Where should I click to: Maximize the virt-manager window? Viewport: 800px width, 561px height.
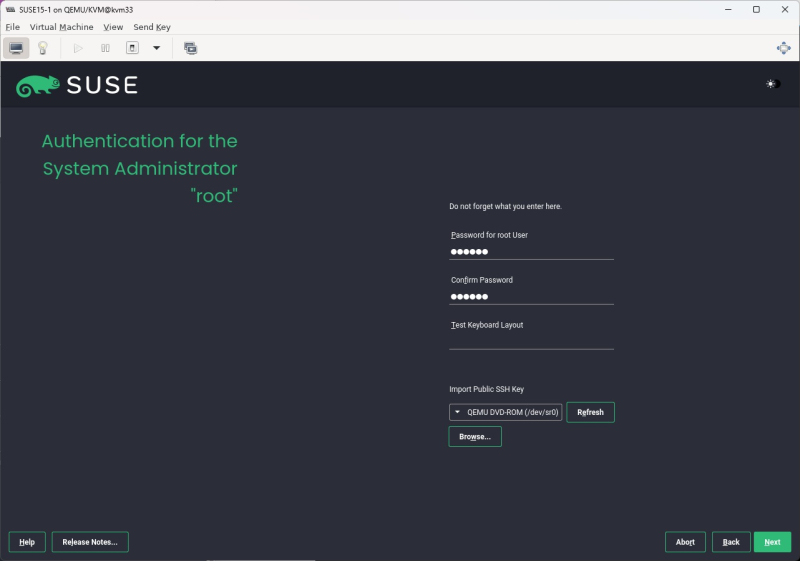pyautogui.click(x=756, y=10)
